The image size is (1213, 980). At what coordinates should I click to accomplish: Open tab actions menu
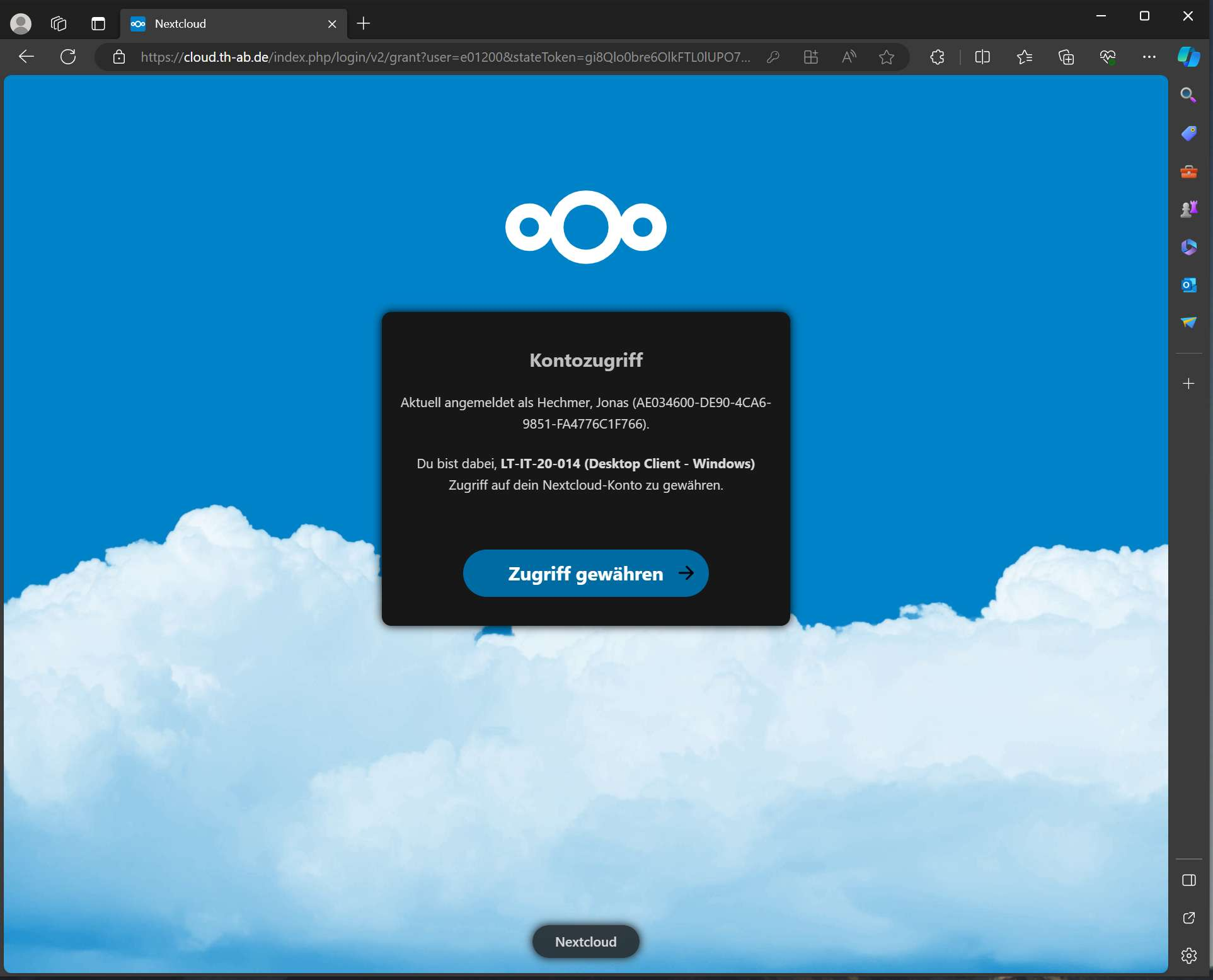click(98, 24)
